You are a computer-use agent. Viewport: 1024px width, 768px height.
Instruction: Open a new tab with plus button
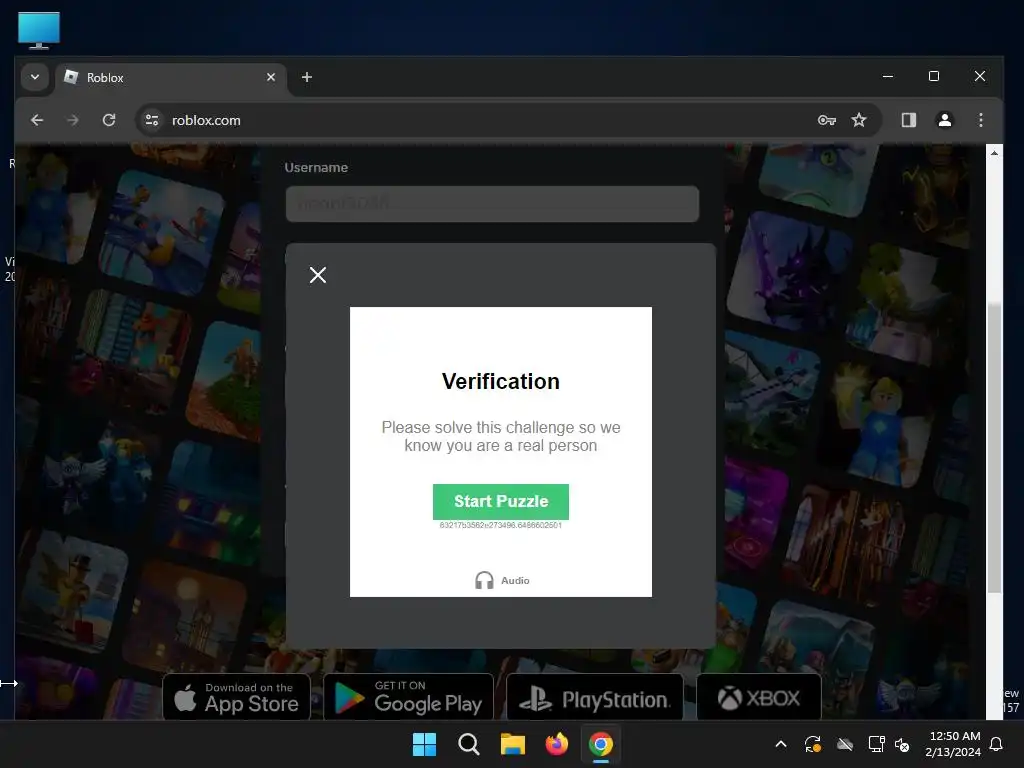(306, 77)
